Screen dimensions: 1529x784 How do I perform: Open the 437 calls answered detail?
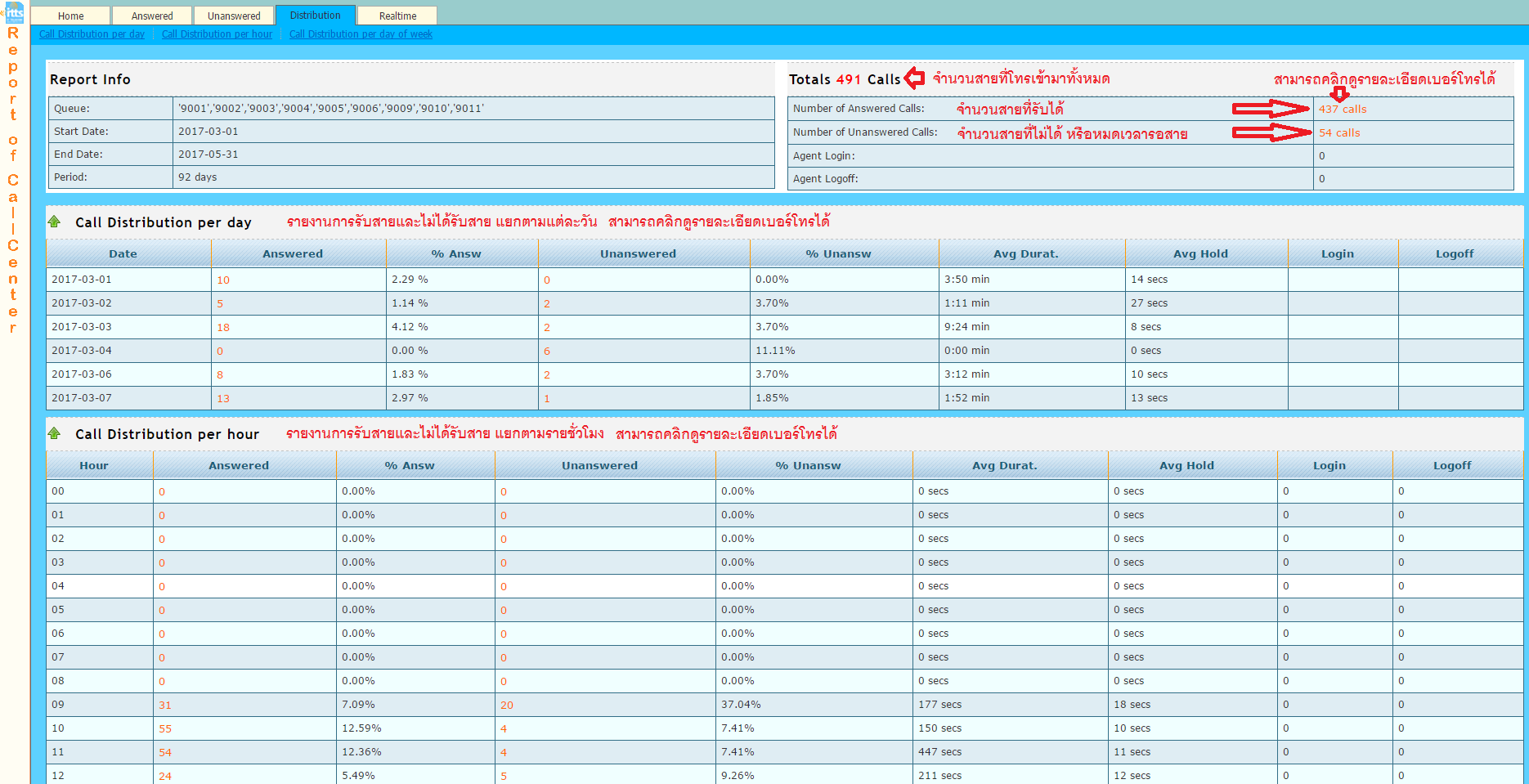point(1343,109)
